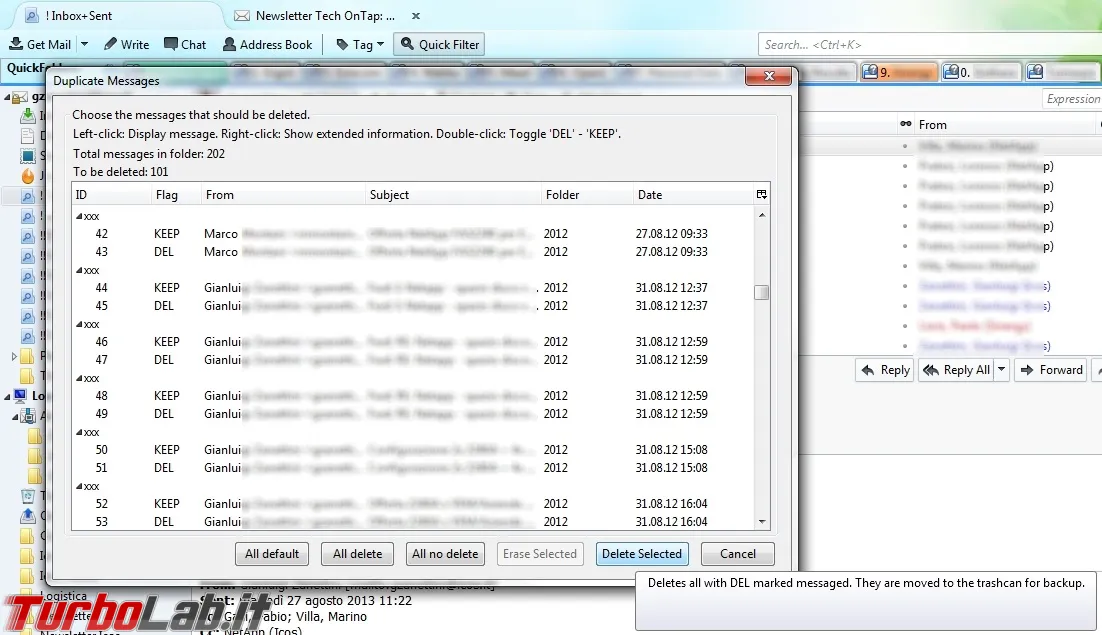Screen dimensions: 1102x635
Task: Open the QuickFolders tab labeled 0.
Action: point(981,72)
